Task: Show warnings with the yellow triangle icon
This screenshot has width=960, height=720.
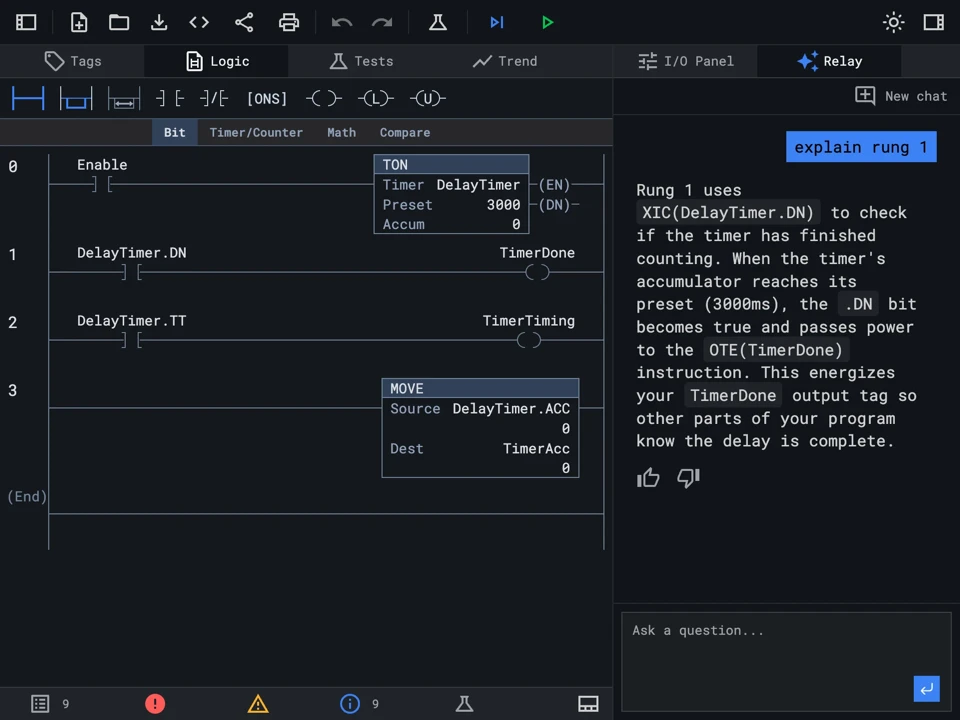Action: (x=258, y=703)
